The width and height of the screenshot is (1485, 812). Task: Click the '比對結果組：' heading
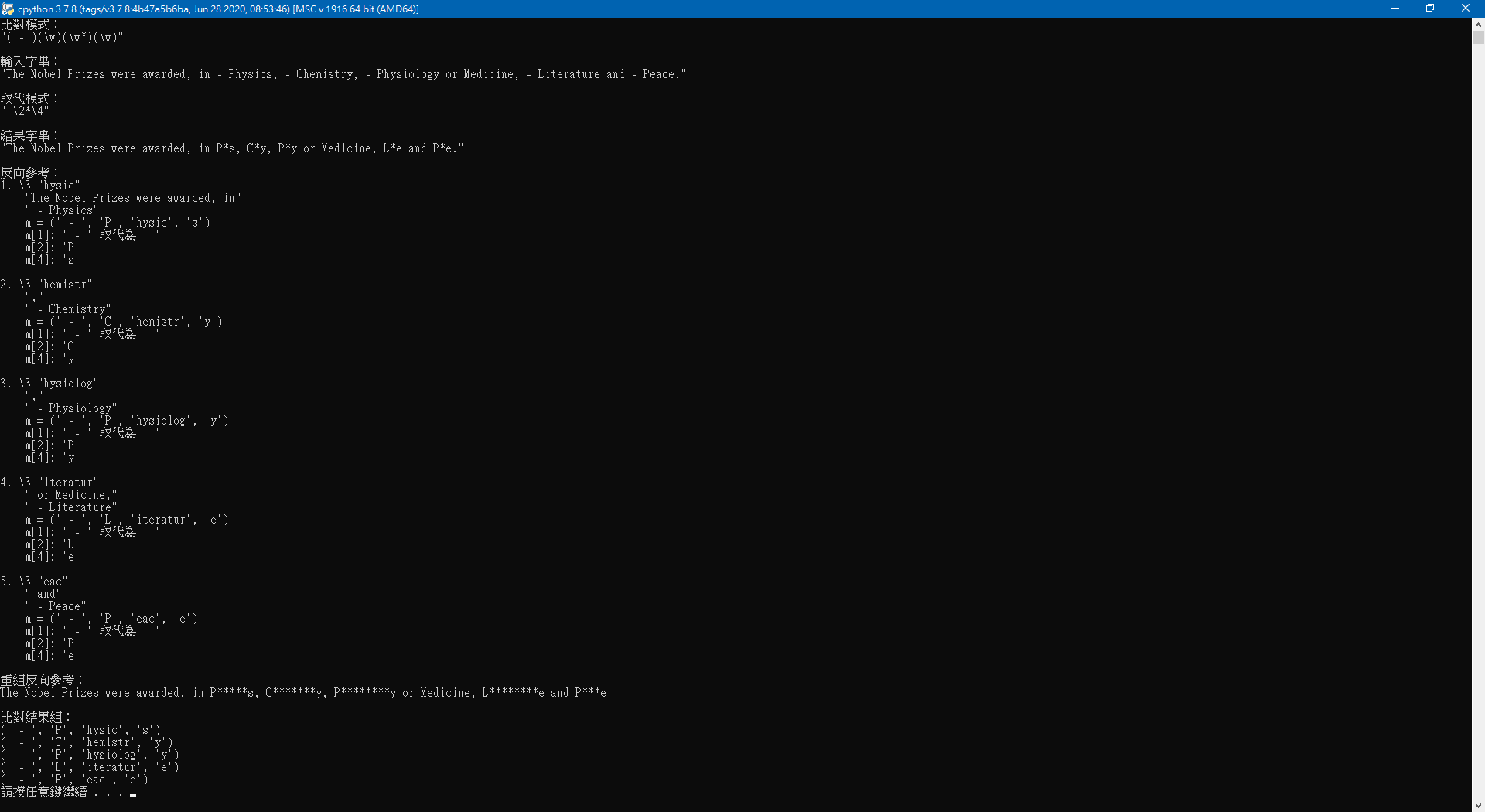coord(36,718)
